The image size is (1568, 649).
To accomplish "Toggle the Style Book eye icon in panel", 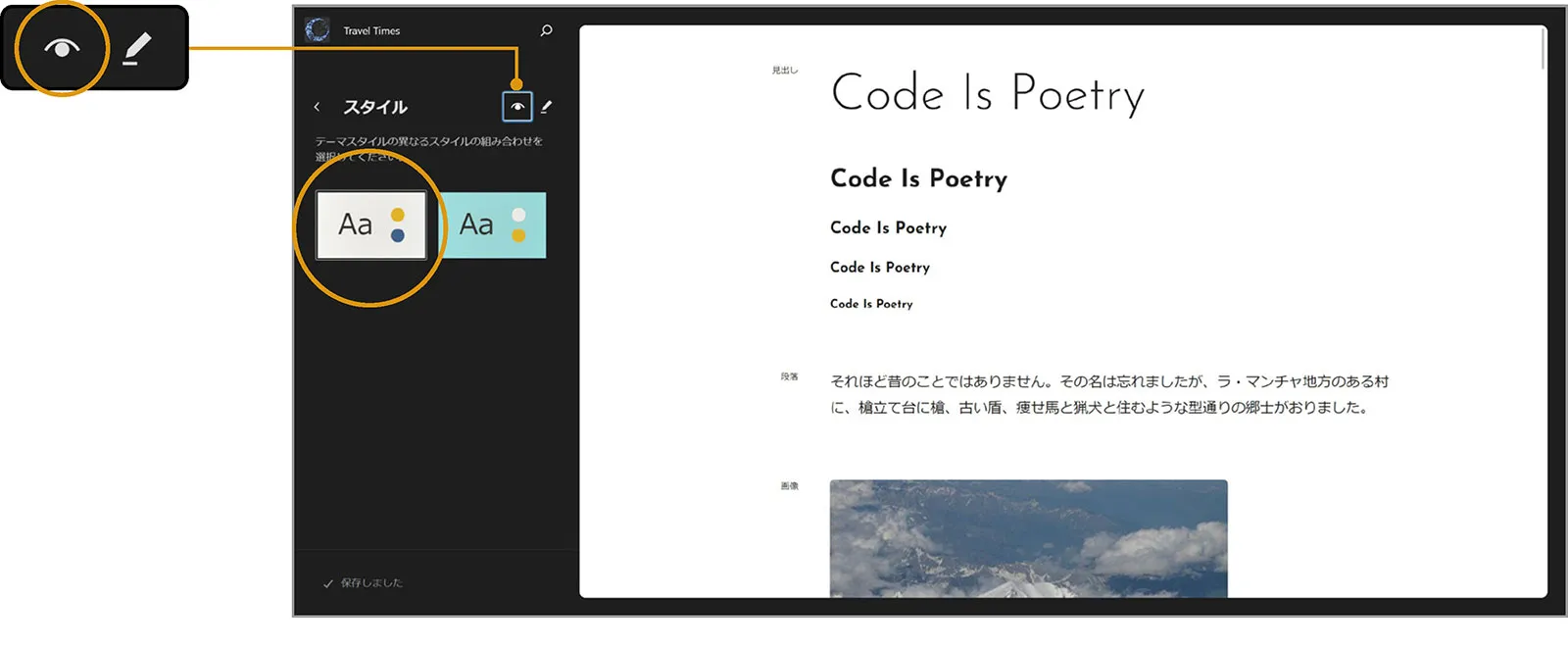I will click(x=516, y=107).
